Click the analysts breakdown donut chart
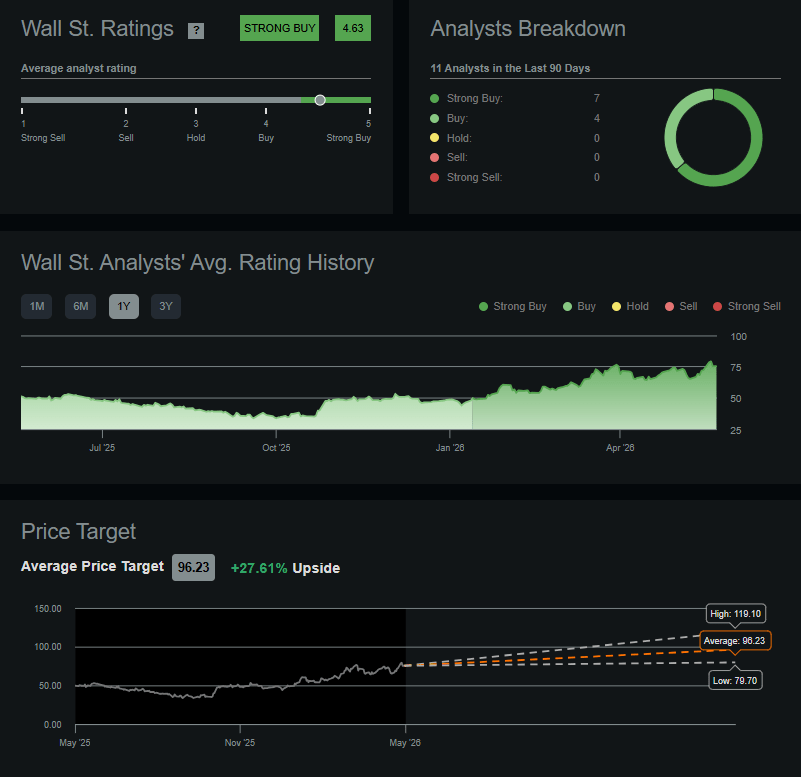Viewport: 801px width, 777px height. tap(713, 137)
